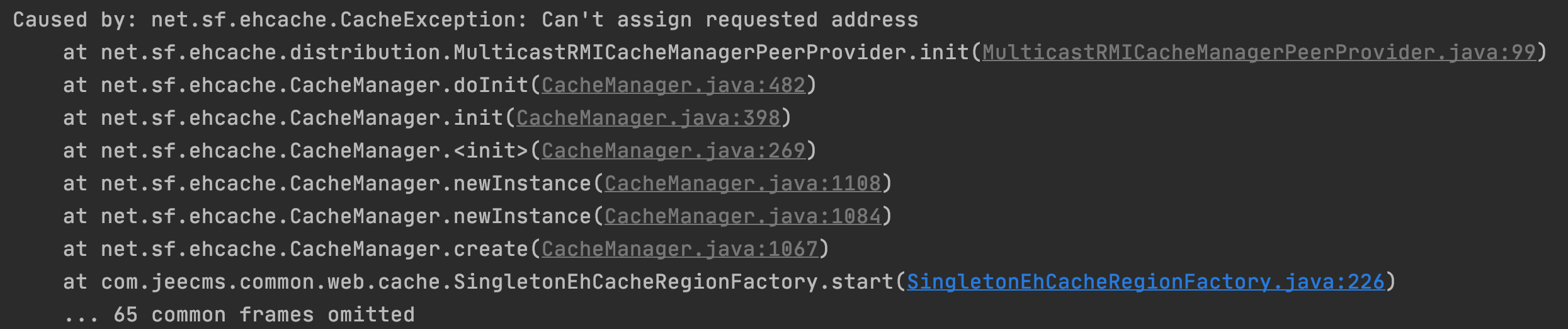Click the CacheManager.init method text

(397, 118)
